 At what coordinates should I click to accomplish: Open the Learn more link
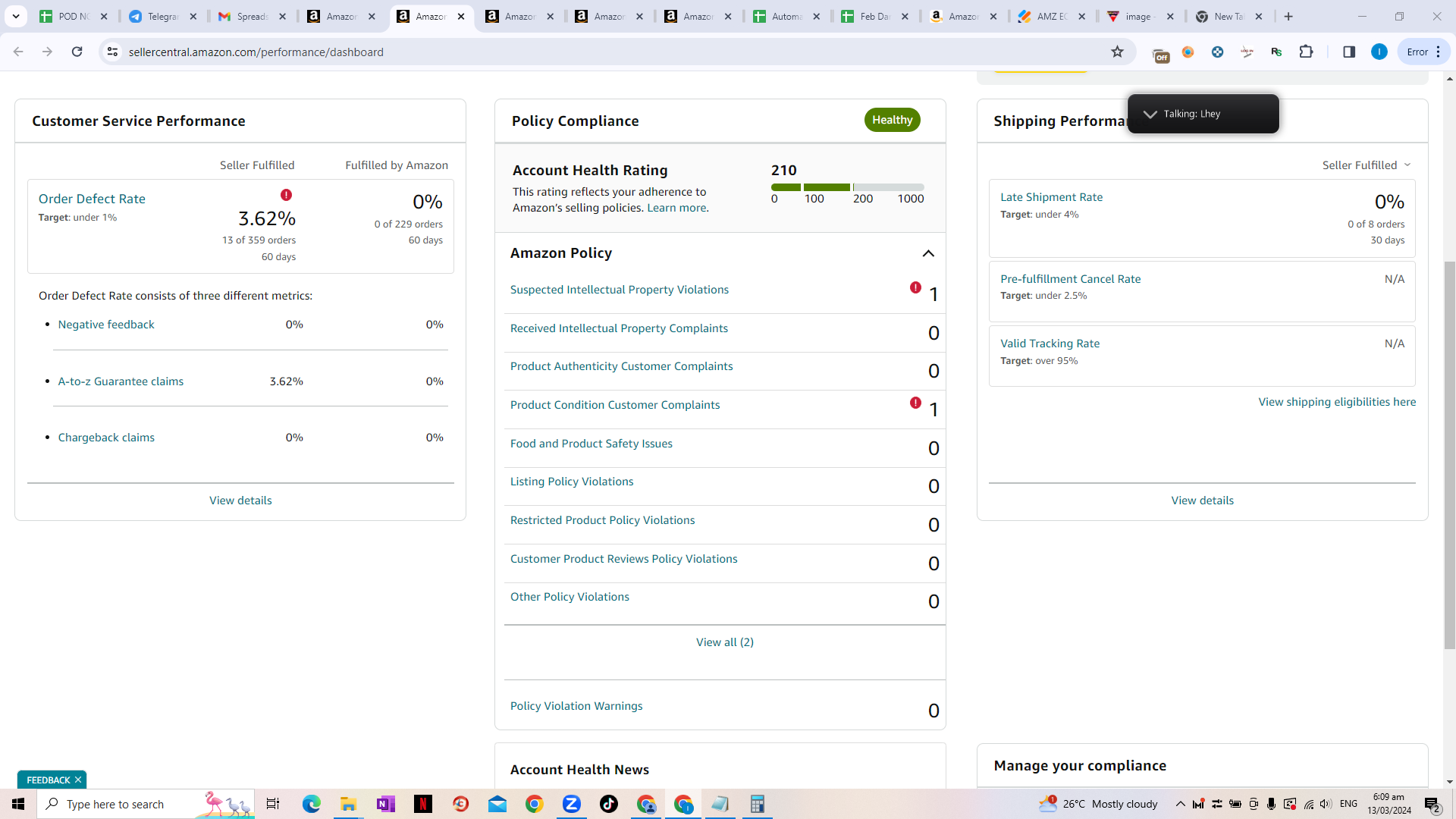coord(676,208)
